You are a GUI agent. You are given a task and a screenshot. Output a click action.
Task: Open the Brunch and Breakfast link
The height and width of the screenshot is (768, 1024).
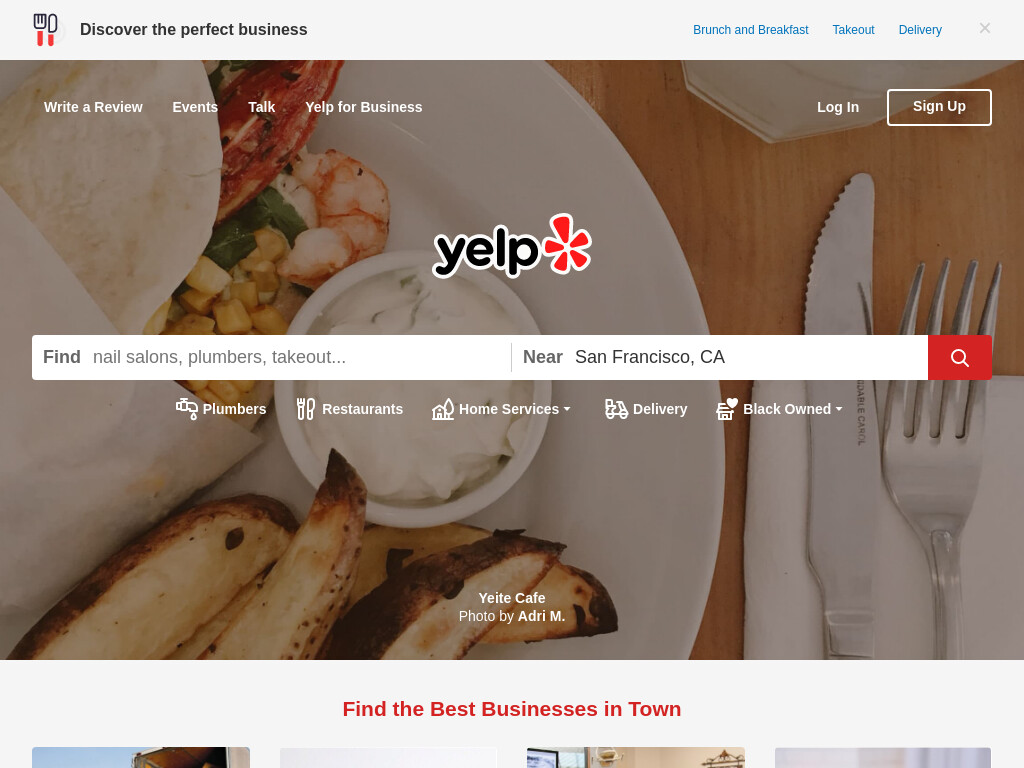(x=750, y=30)
